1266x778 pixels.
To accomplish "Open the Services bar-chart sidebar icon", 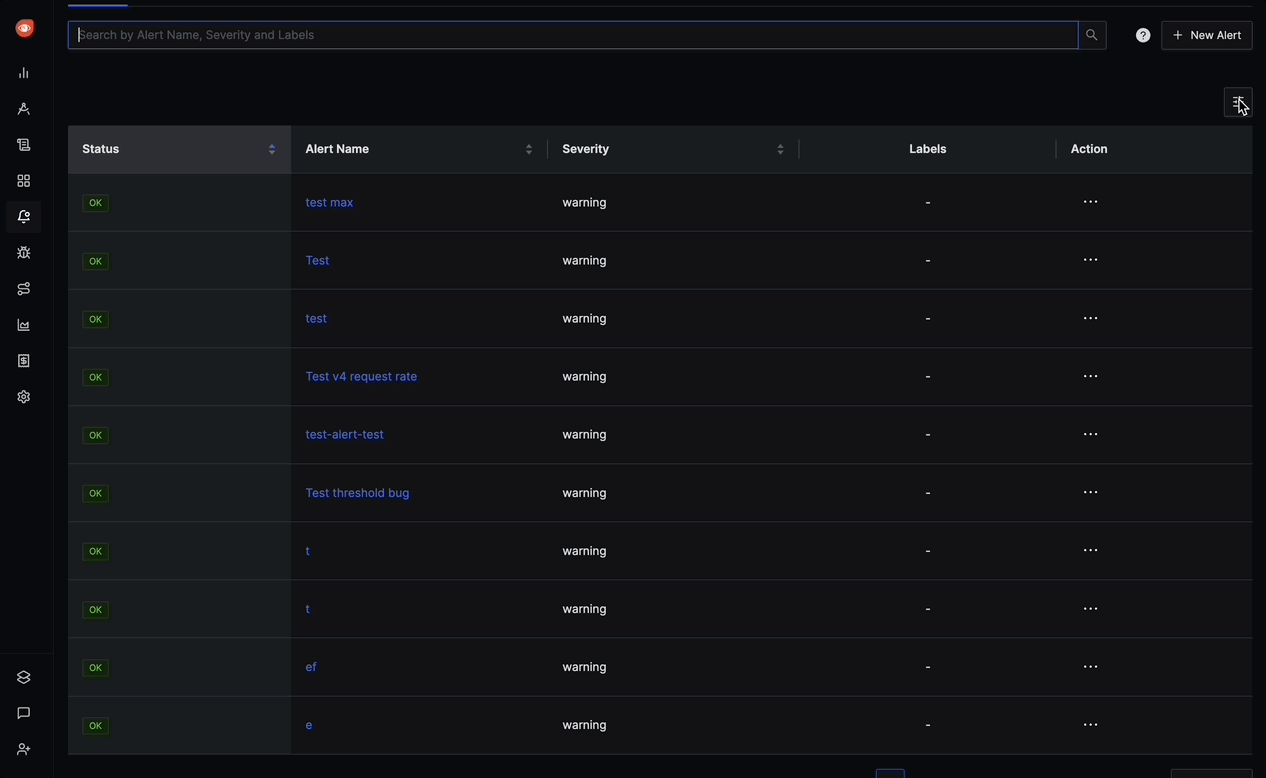I will [24, 73].
